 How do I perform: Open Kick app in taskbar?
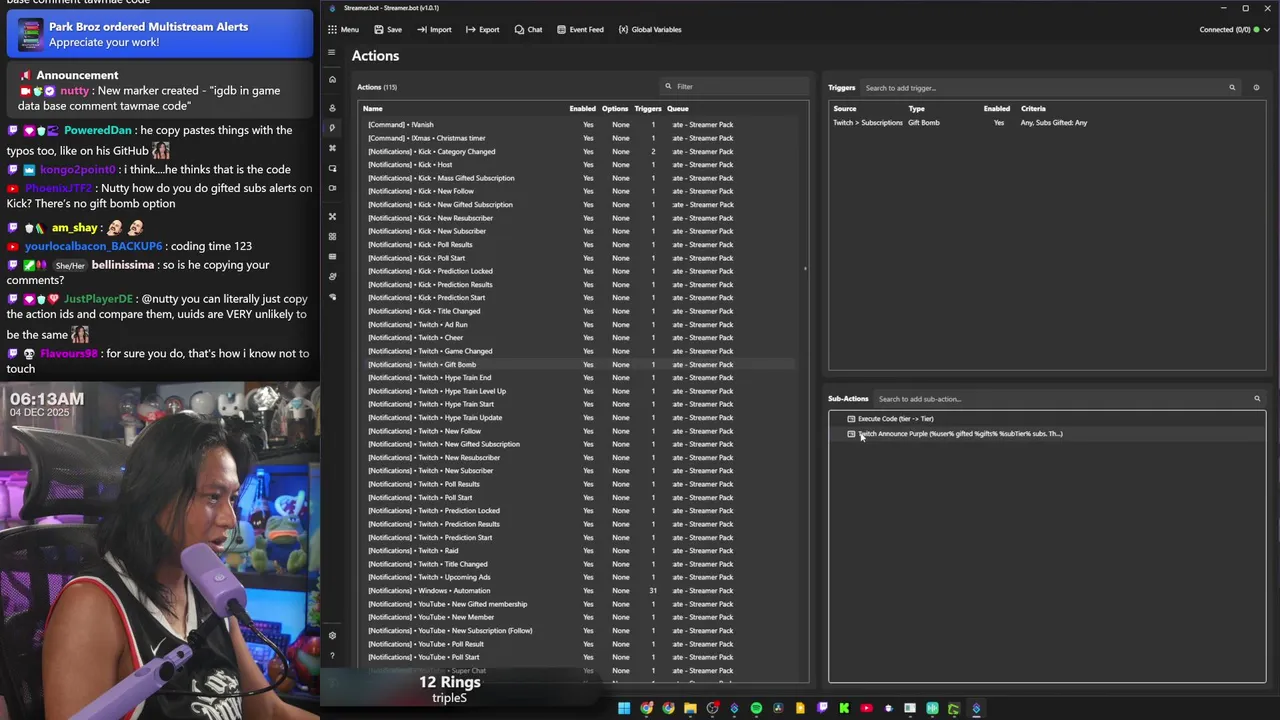[x=844, y=708]
